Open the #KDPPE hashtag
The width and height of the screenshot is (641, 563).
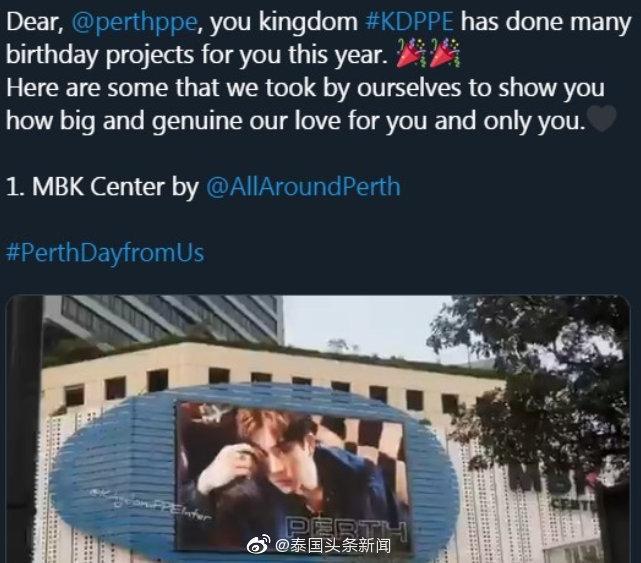point(409,21)
